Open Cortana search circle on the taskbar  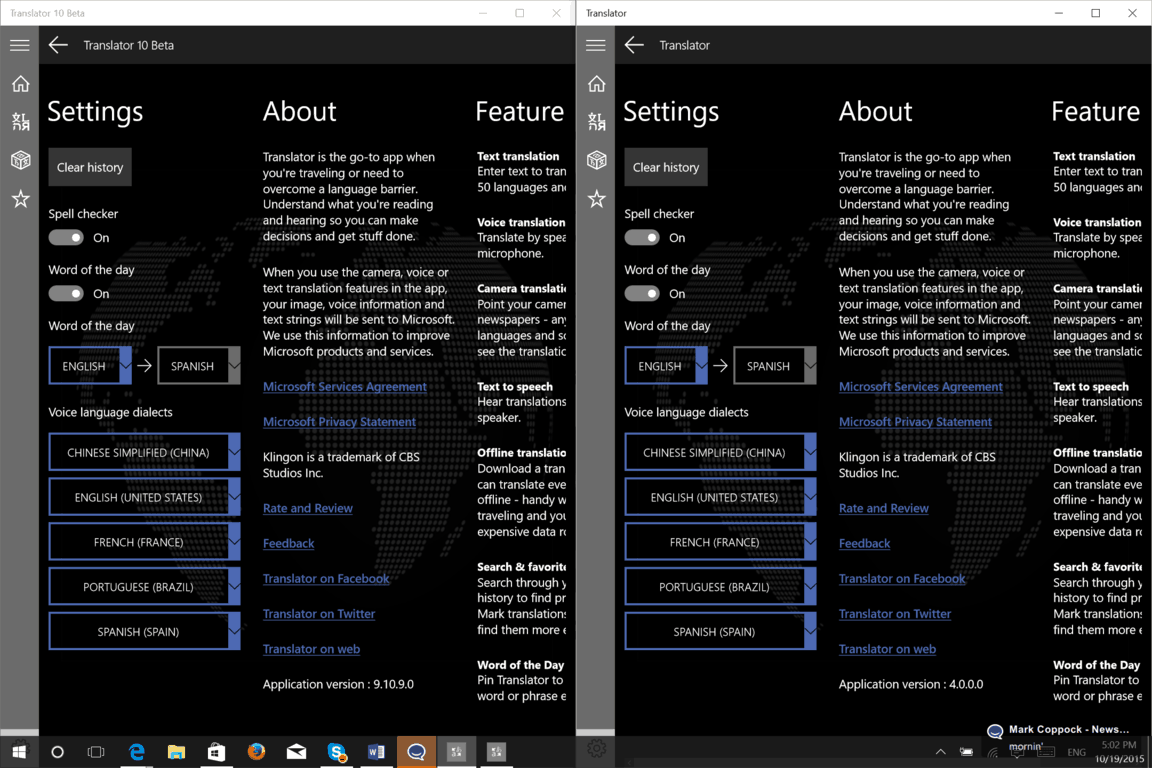(x=57, y=752)
